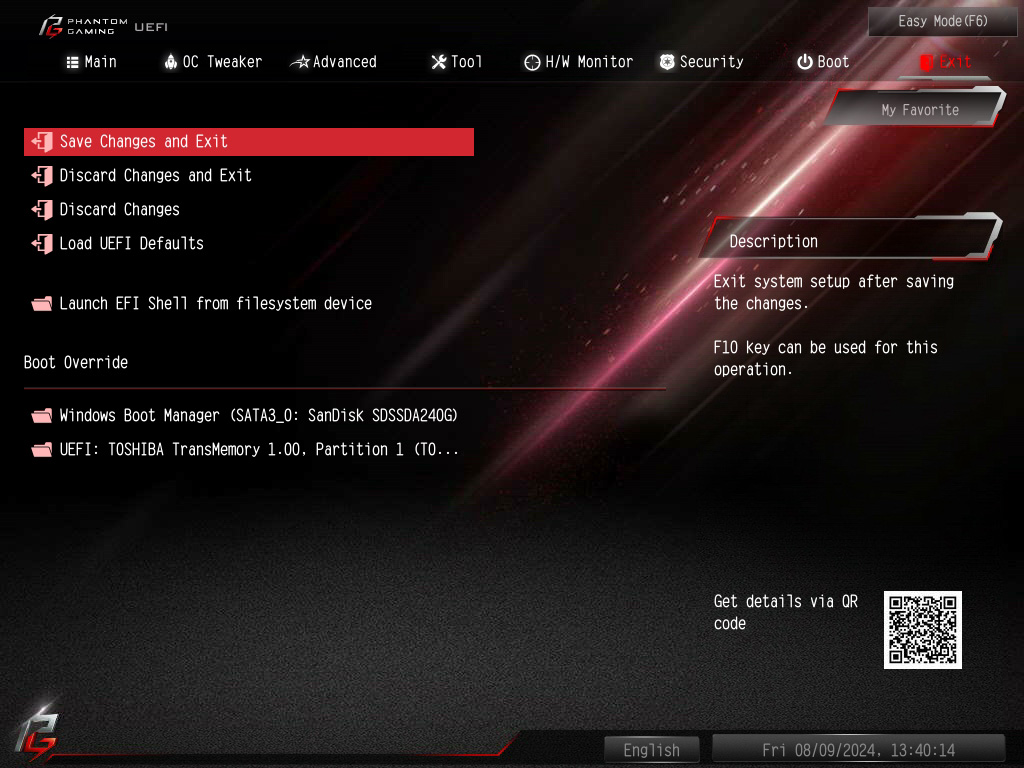The image size is (1024, 768).
Task: Select Save Changes and Exit
Action: click(x=249, y=142)
